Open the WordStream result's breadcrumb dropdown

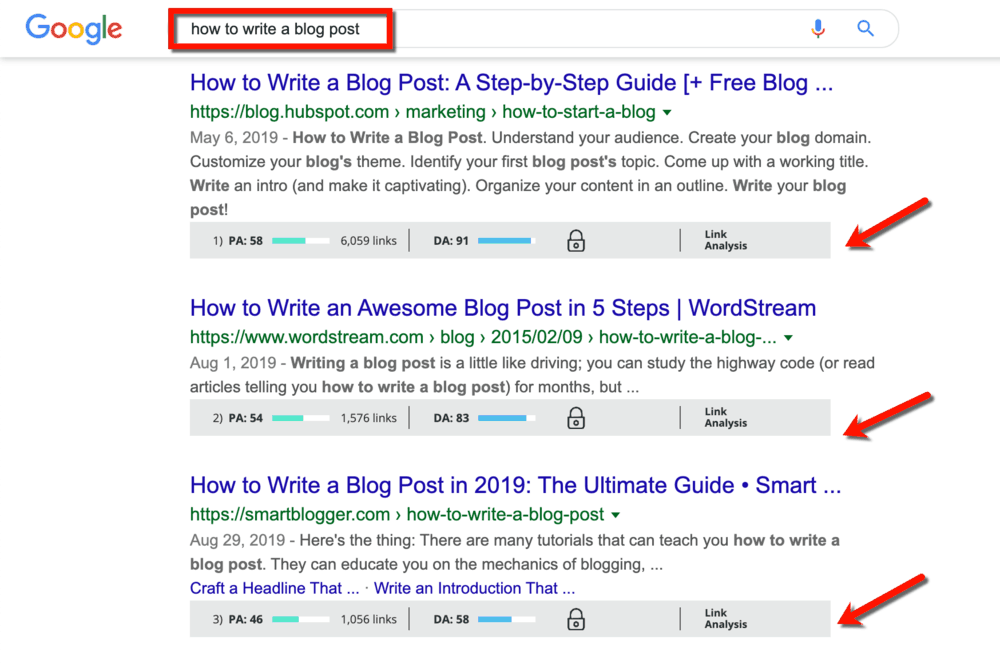point(789,337)
